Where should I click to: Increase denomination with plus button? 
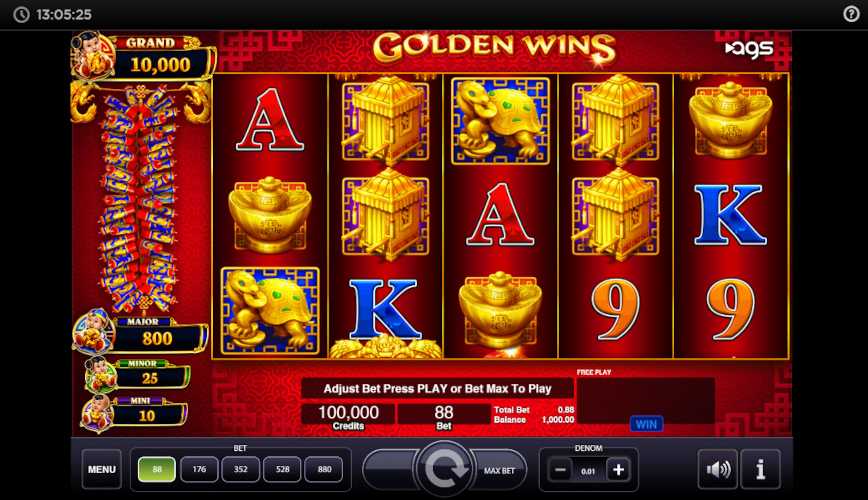pos(618,470)
